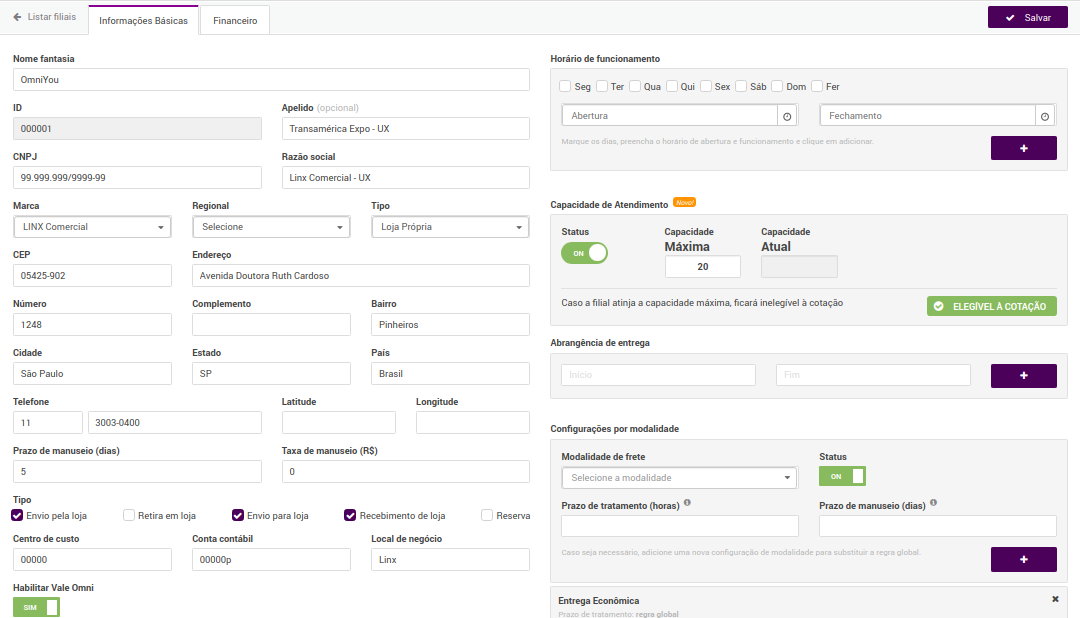Click the Abertura time field
This screenshot has width=1080, height=618.
coord(669,116)
